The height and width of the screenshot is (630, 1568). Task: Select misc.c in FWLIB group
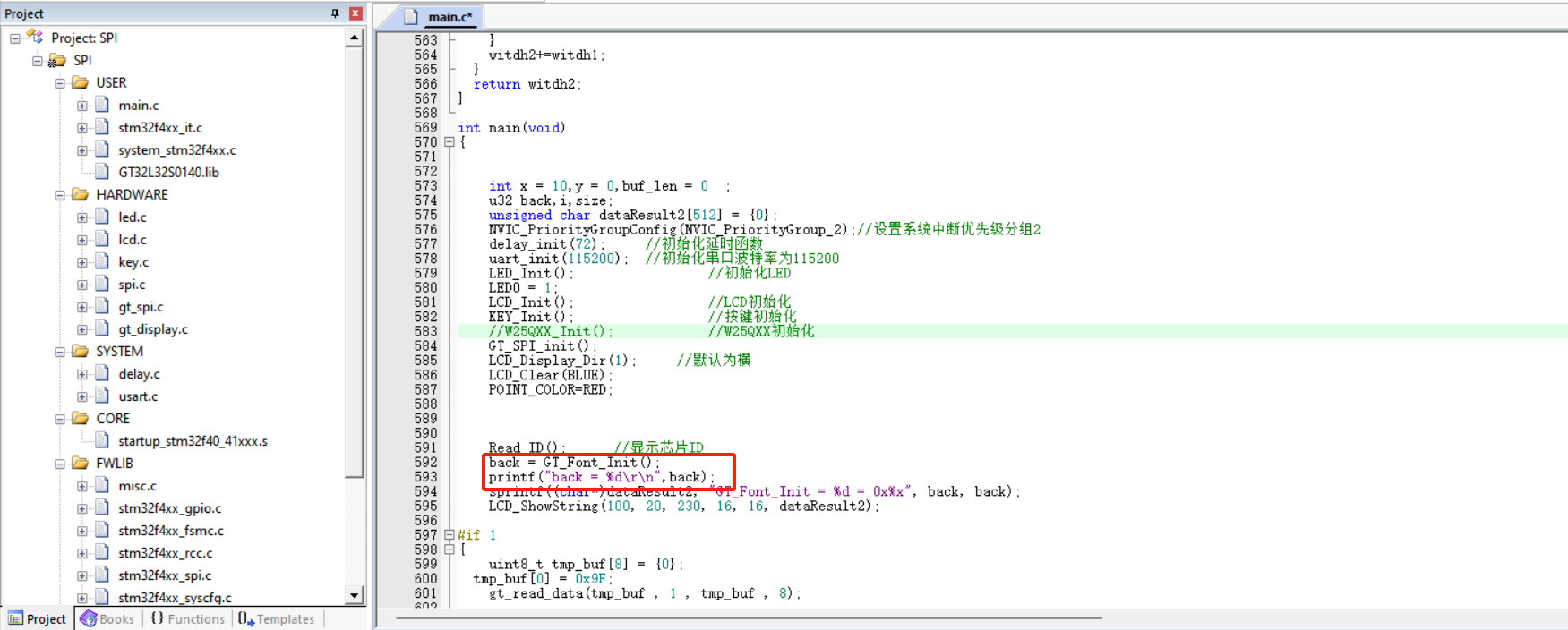[137, 486]
